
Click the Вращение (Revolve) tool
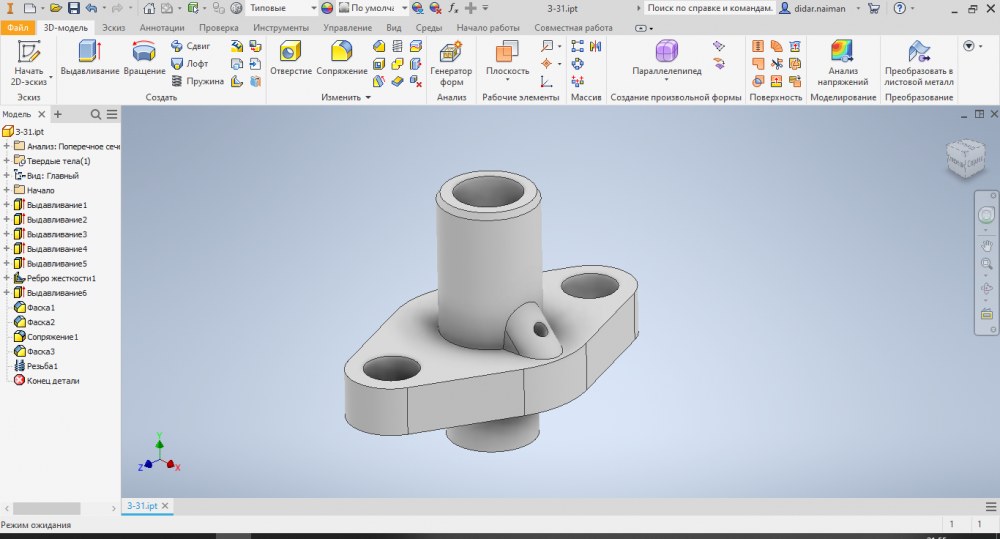pyautogui.click(x=144, y=57)
